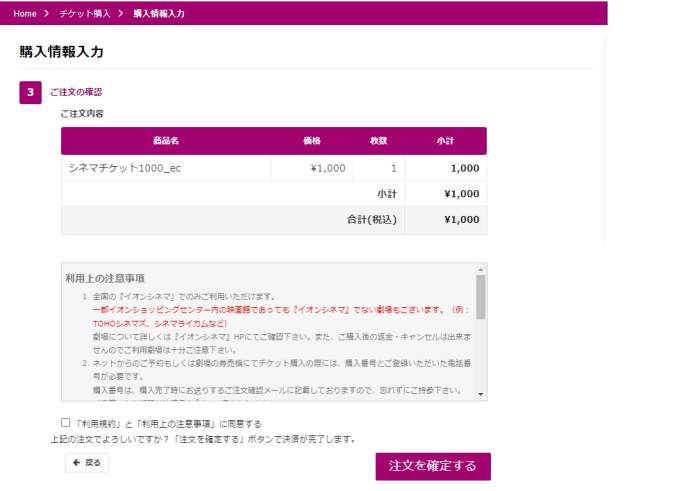Click the chevron right after Home
Screen dimensions: 700x491
click(x=46, y=14)
